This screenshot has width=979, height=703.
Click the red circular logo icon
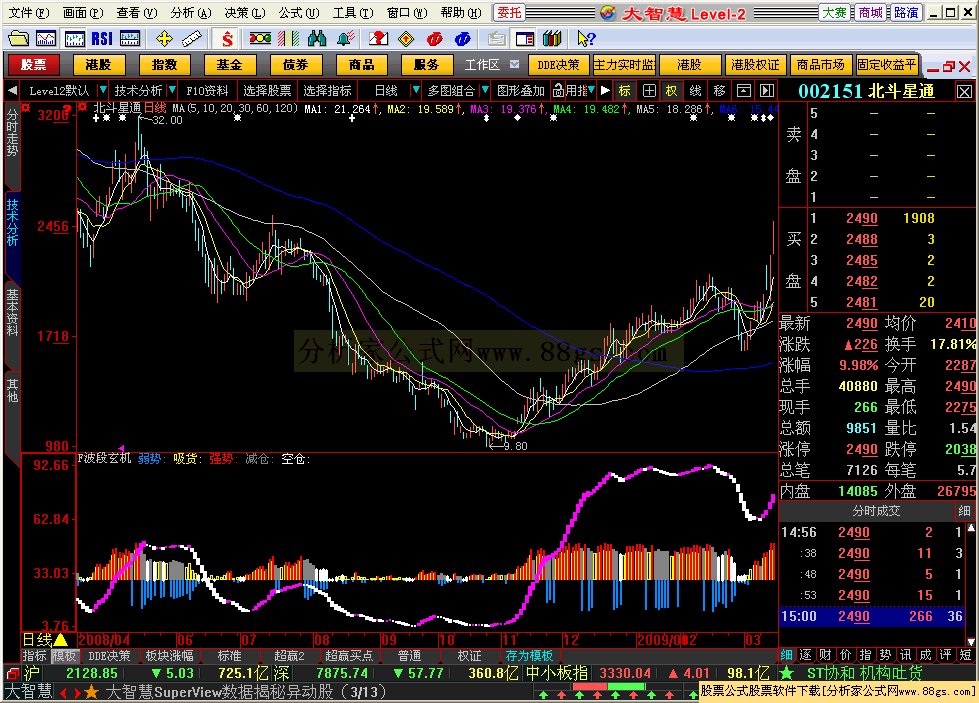point(435,39)
